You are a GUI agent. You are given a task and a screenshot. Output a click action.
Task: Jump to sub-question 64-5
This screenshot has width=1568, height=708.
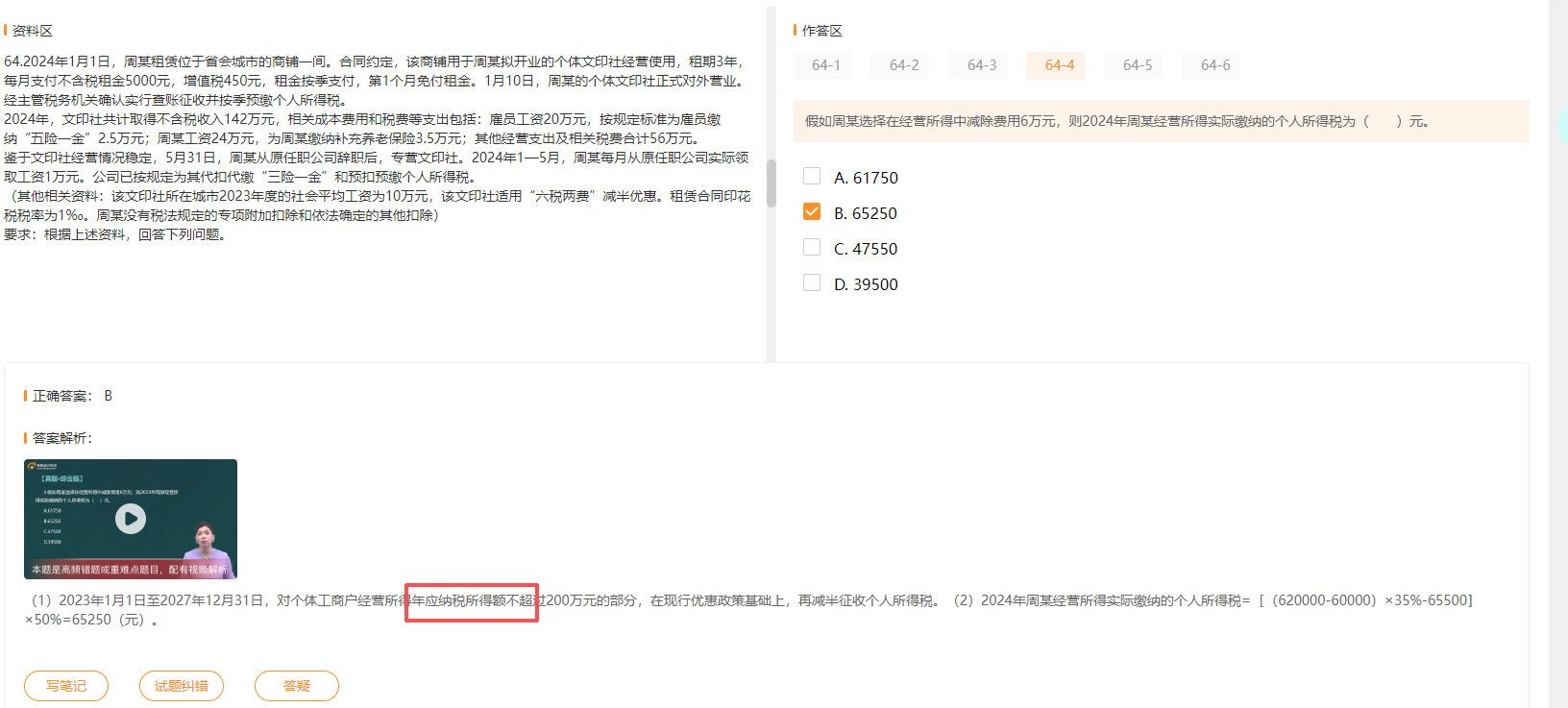pos(1137,65)
